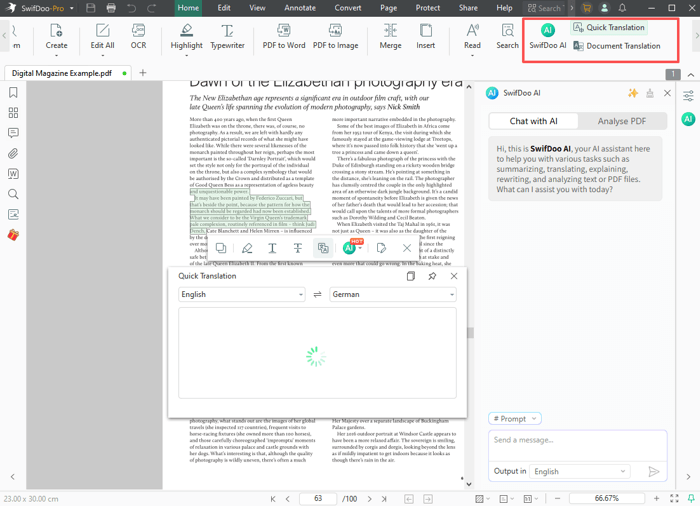Open SwifDoo-Pro application menu dropdown
The width and height of the screenshot is (700, 508).
pyautogui.click(x=71, y=8)
